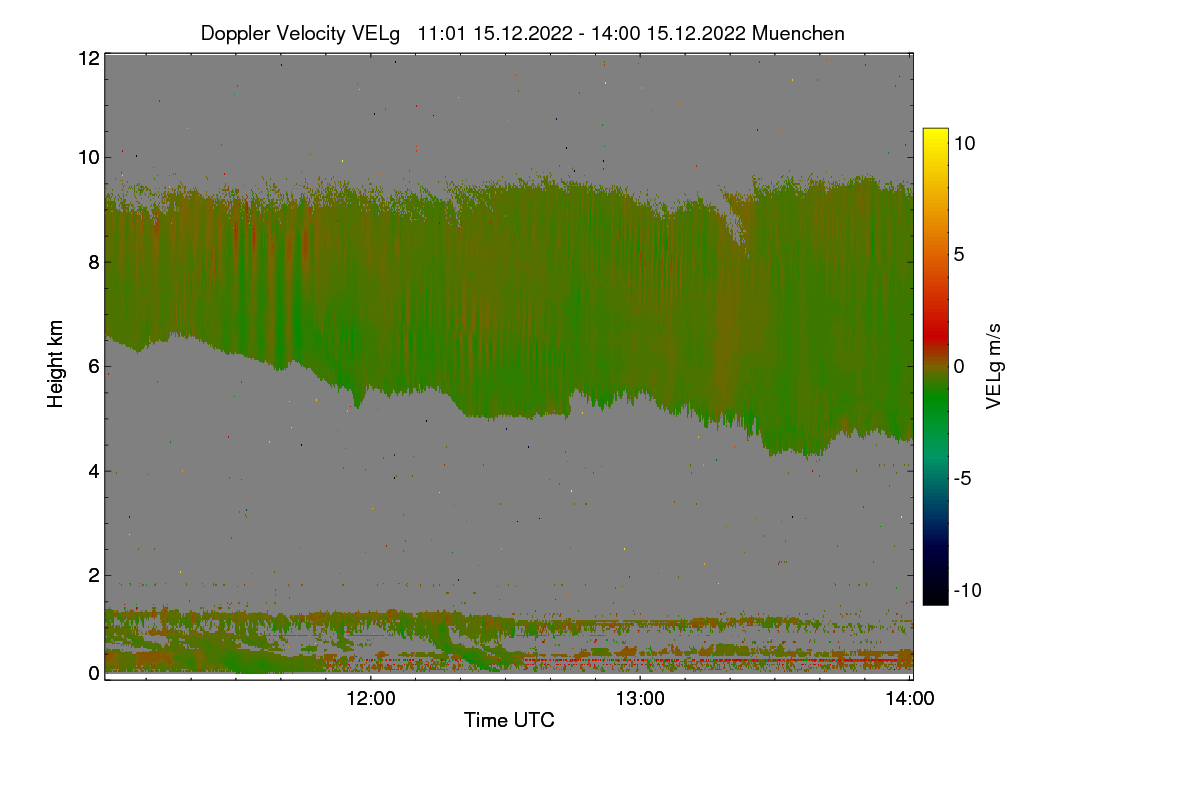Screen dimensions: 1200x800
Task: Click the yellow top of the colorbar
Action: tap(935, 137)
